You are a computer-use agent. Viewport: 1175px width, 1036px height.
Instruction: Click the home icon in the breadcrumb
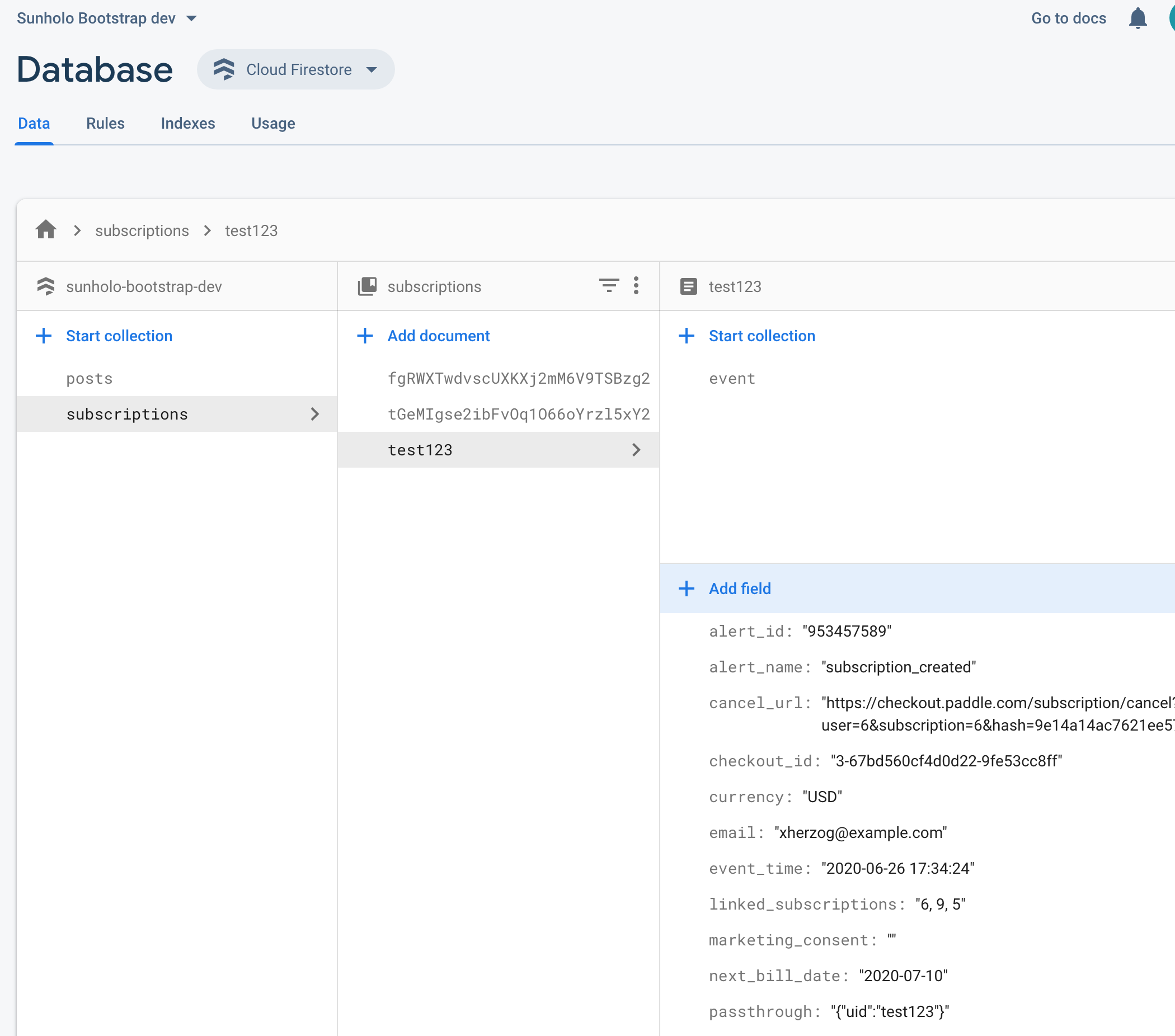pyautogui.click(x=45, y=230)
